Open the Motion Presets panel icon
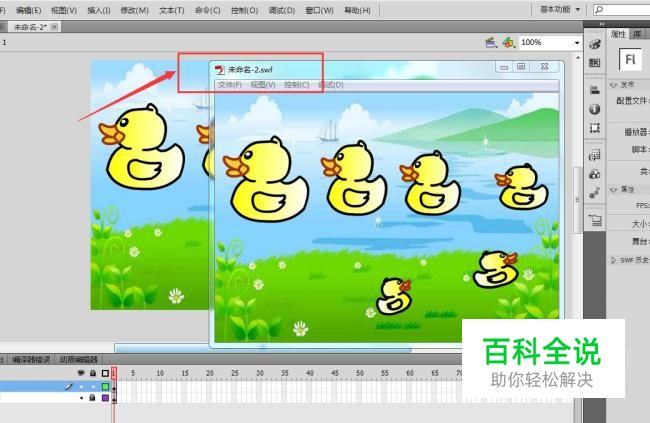The width and height of the screenshot is (650, 423). tap(595, 193)
